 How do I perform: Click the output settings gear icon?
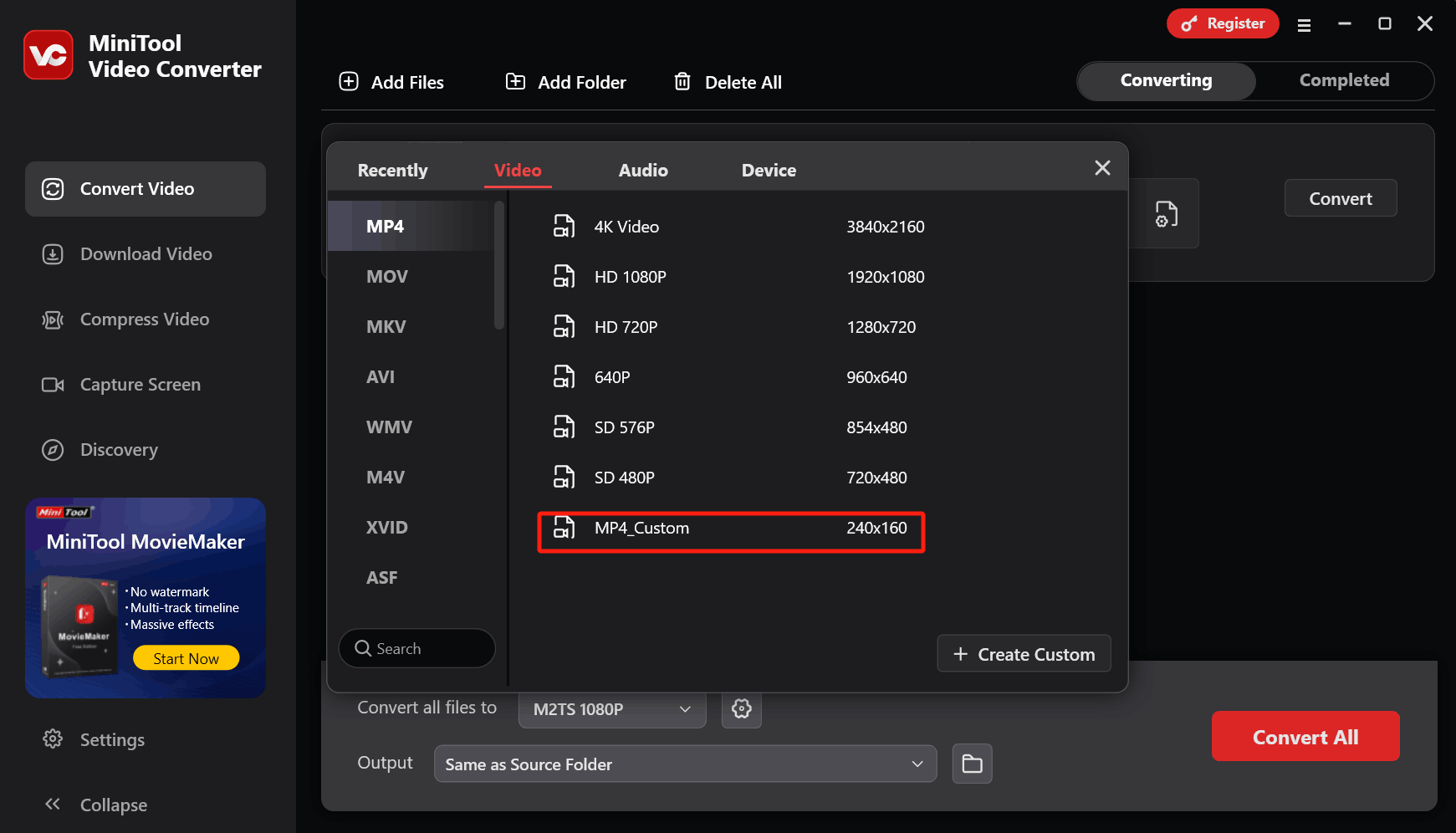point(741,709)
